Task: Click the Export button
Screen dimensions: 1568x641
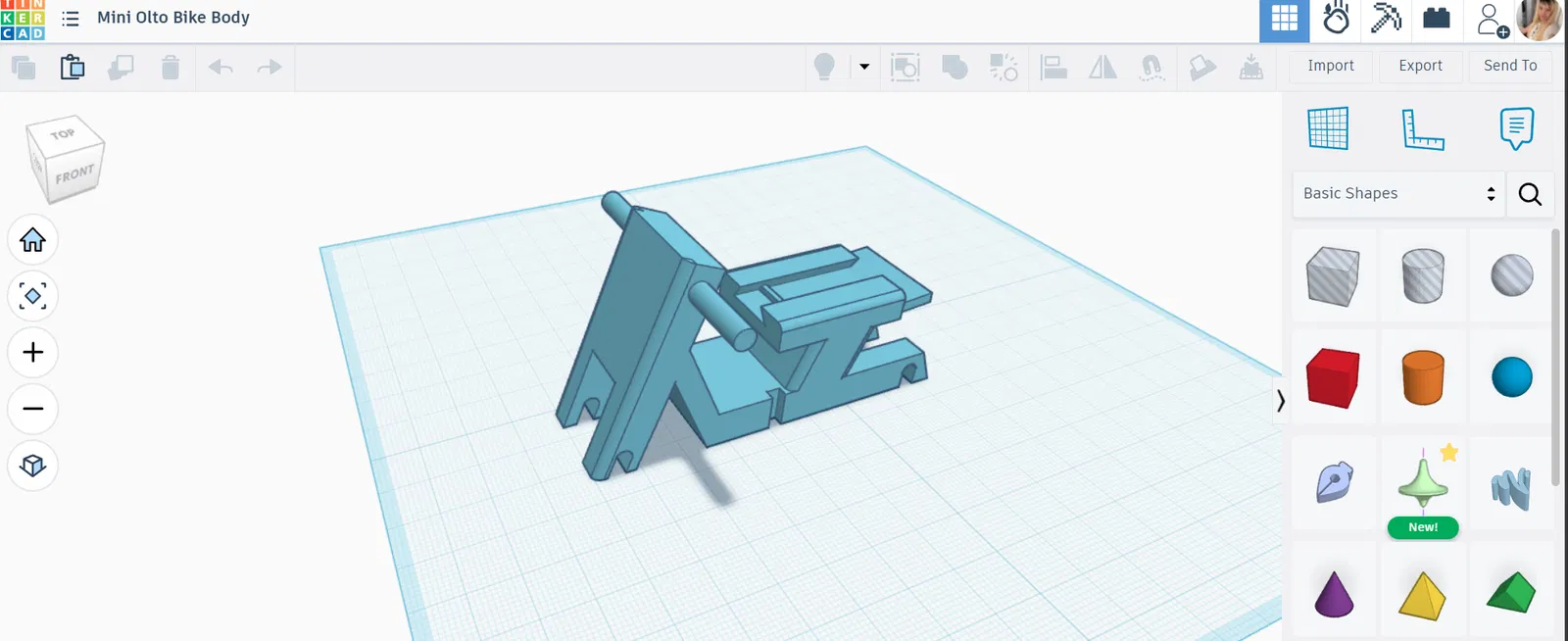Action: coord(1420,66)
